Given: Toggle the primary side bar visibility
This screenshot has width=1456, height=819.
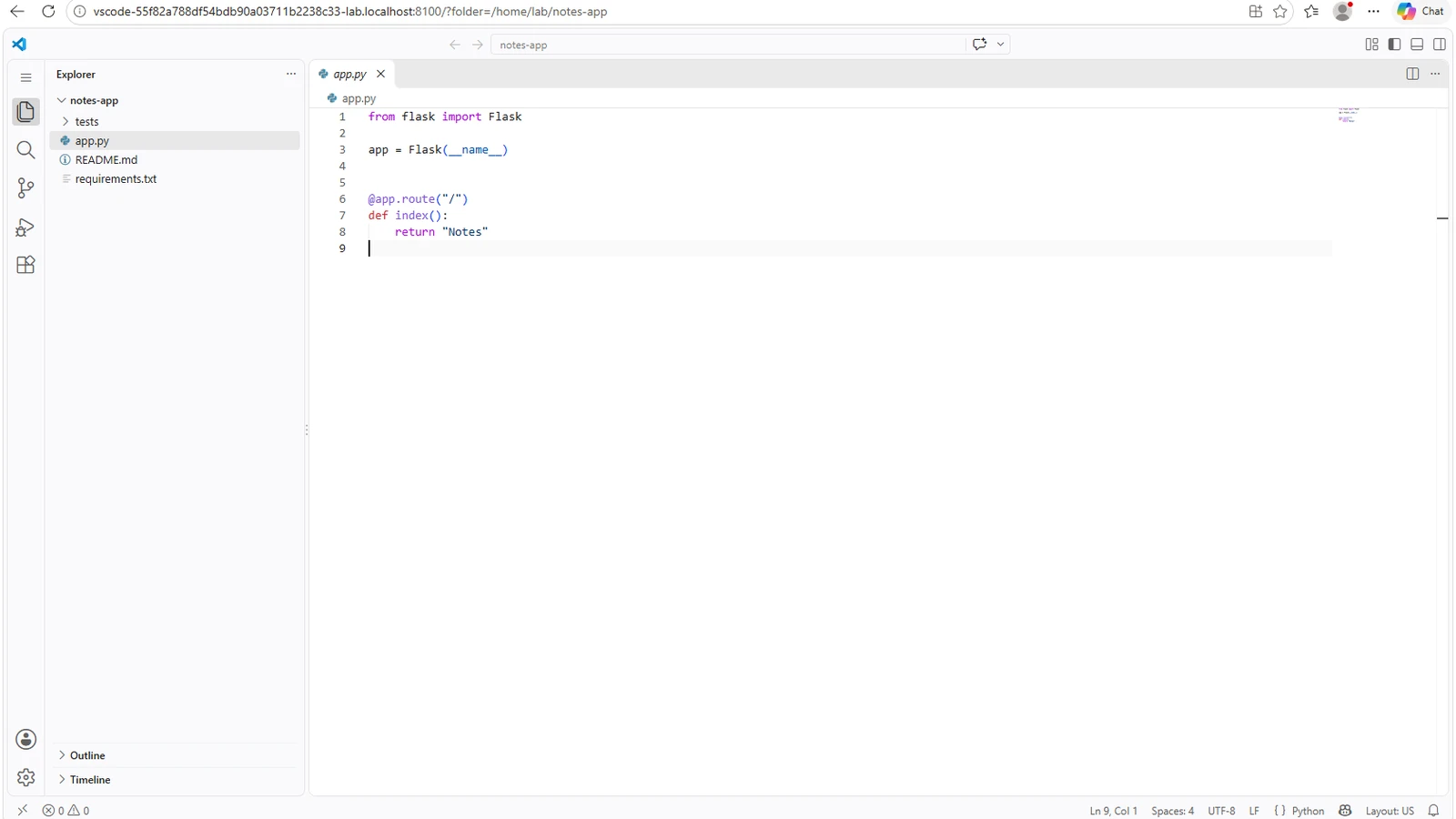Looking at the screenshot, I should coord(1394,44).
